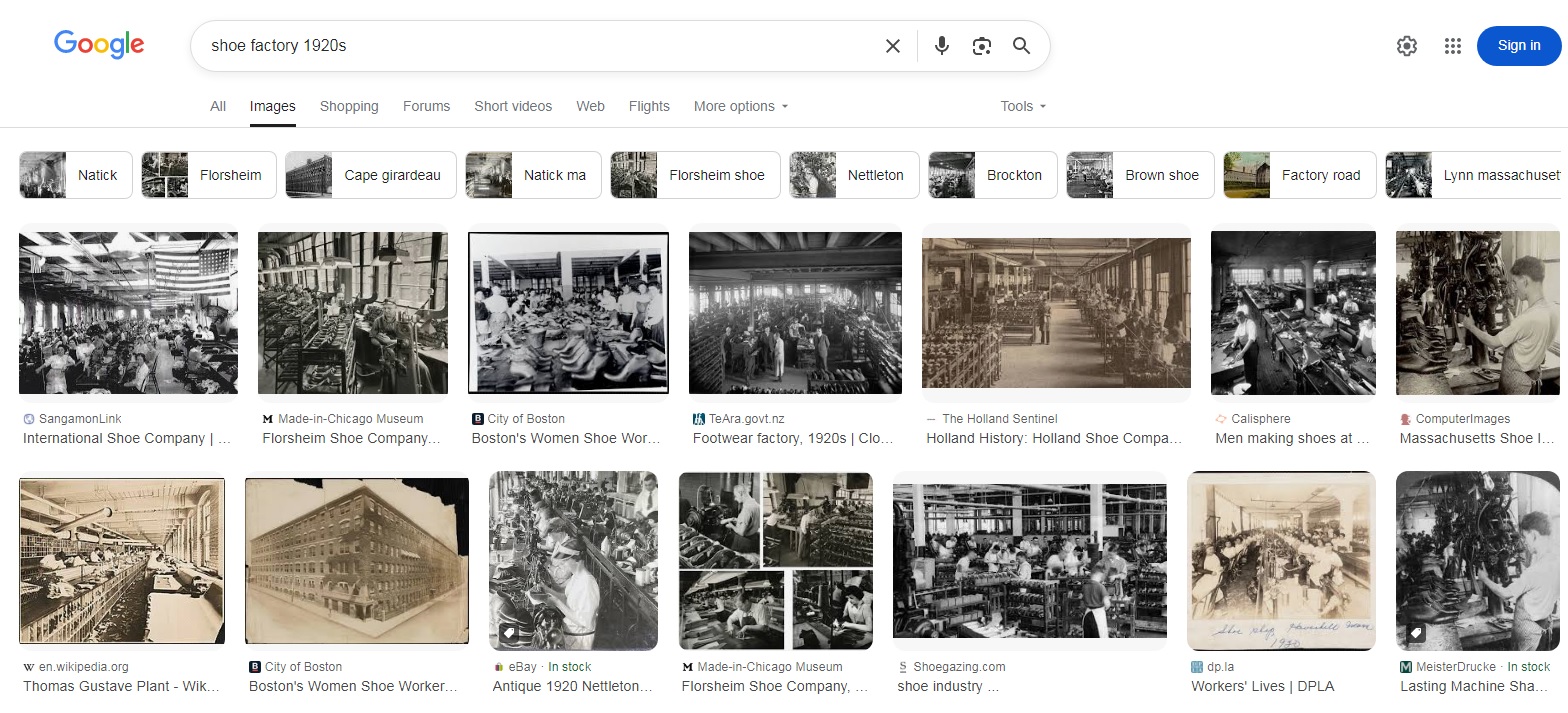This screenshot has width=1568, height=713.
Task: Open TeAra Footwear factory 1920s image
Action: [x=795, y=313]
